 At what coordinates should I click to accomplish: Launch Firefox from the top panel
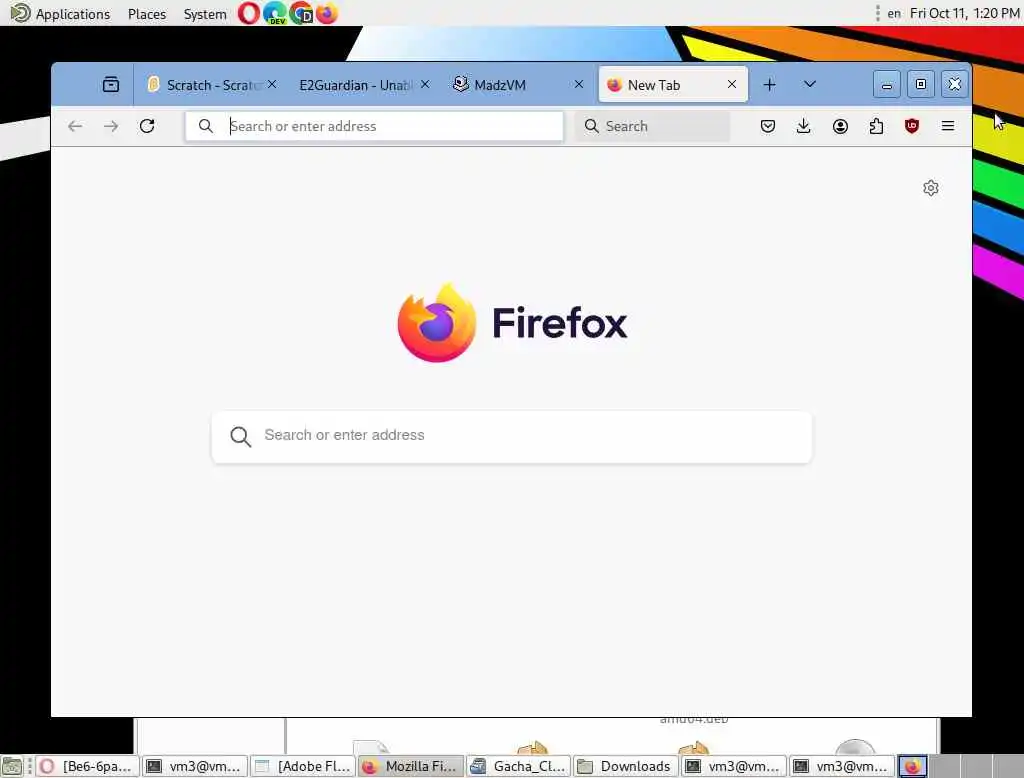tap(327, 13)
